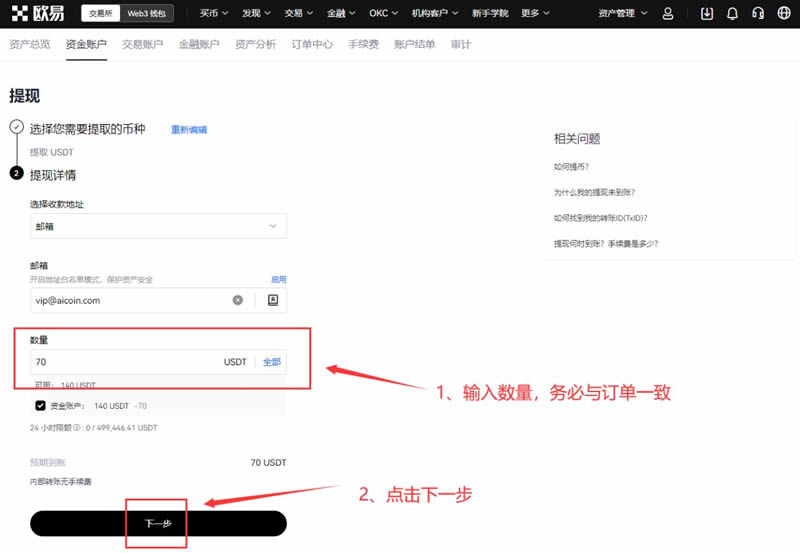Screen dimensions: 800x553
Task: Open the address book icon
Action: [272, 300]
